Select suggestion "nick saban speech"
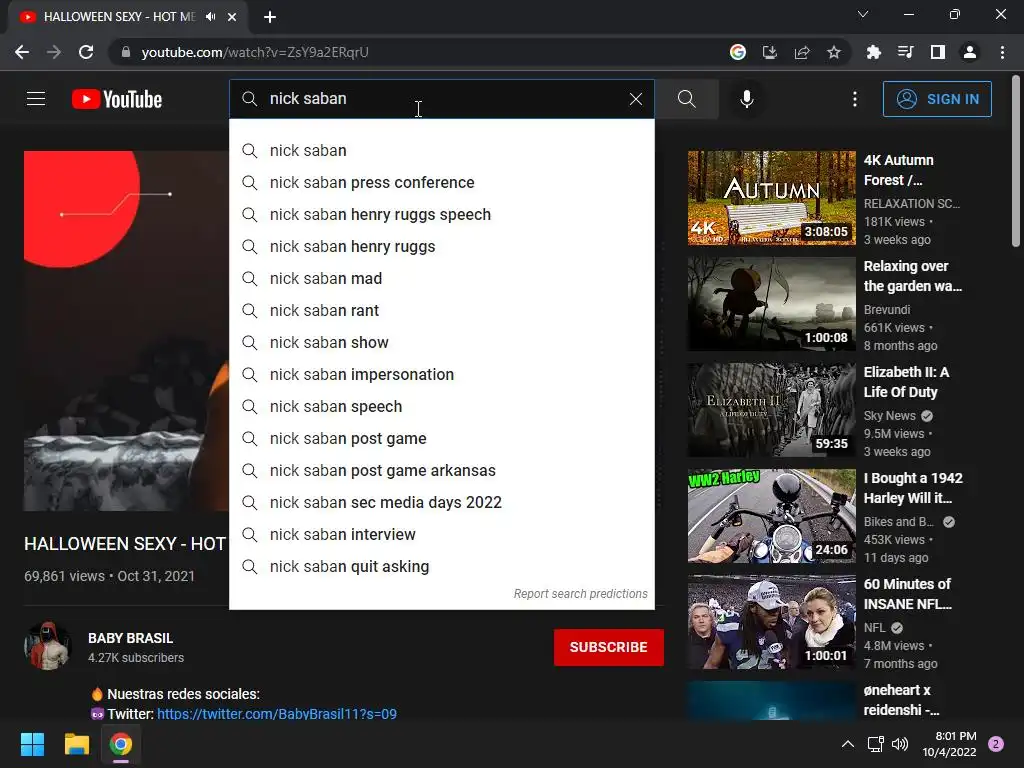 pos(441,406)
